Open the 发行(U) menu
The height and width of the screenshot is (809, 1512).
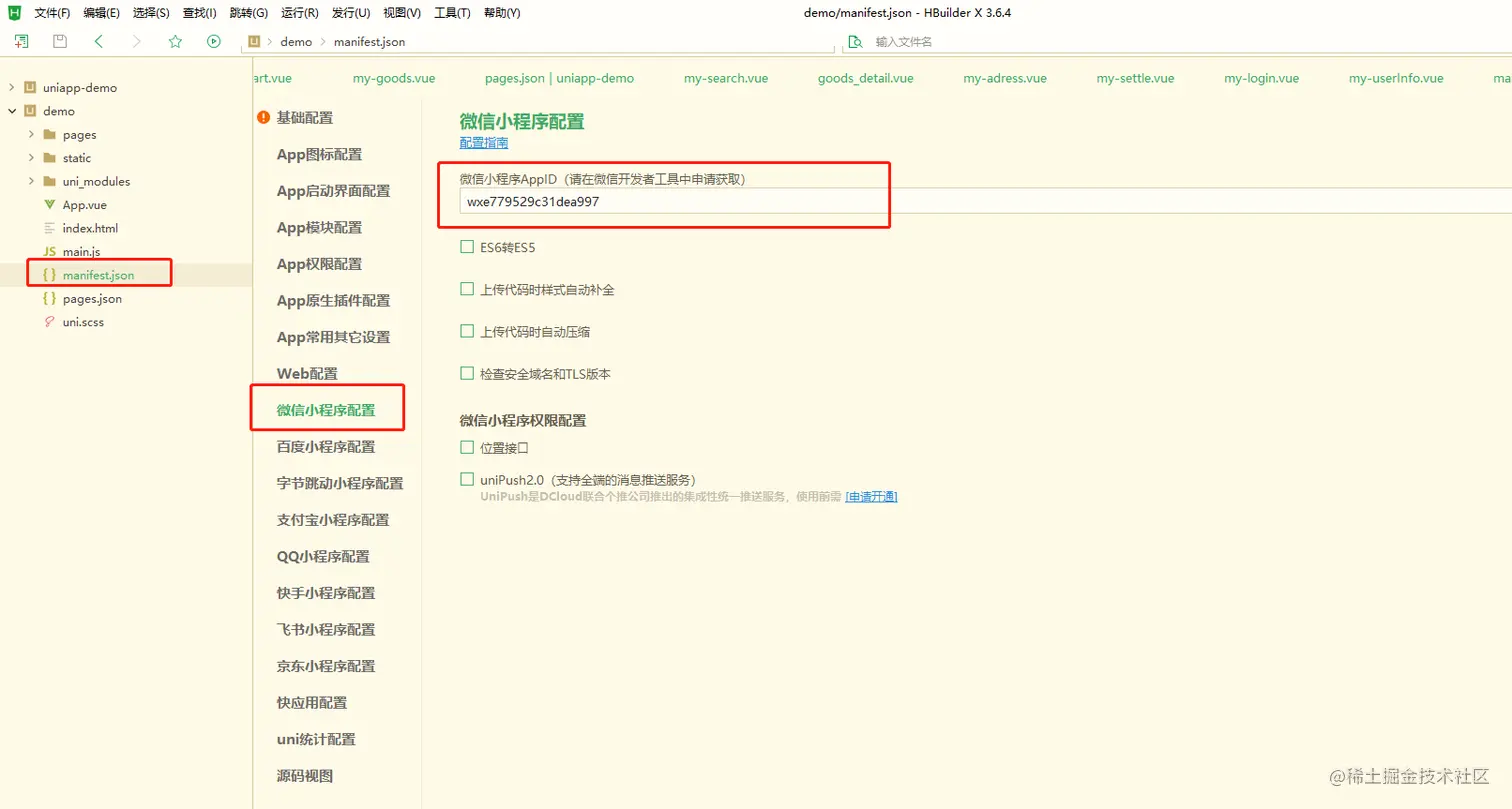tap(351, 13)
